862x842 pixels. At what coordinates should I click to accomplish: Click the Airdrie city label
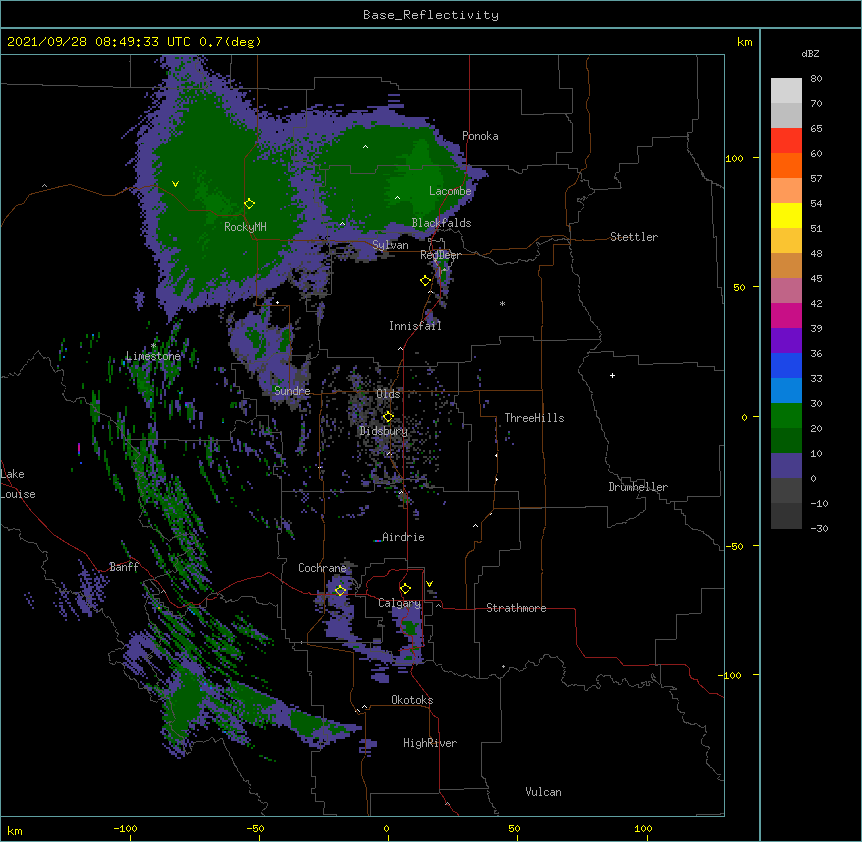tap(403, 537)
